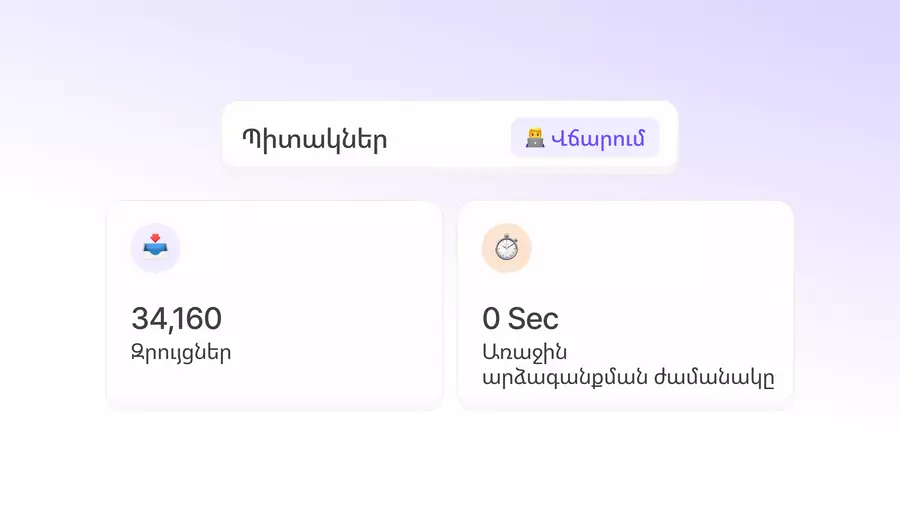Click the 34,160 conversations count
This screenshot has width=900, height=506.
tap(177, 319)
